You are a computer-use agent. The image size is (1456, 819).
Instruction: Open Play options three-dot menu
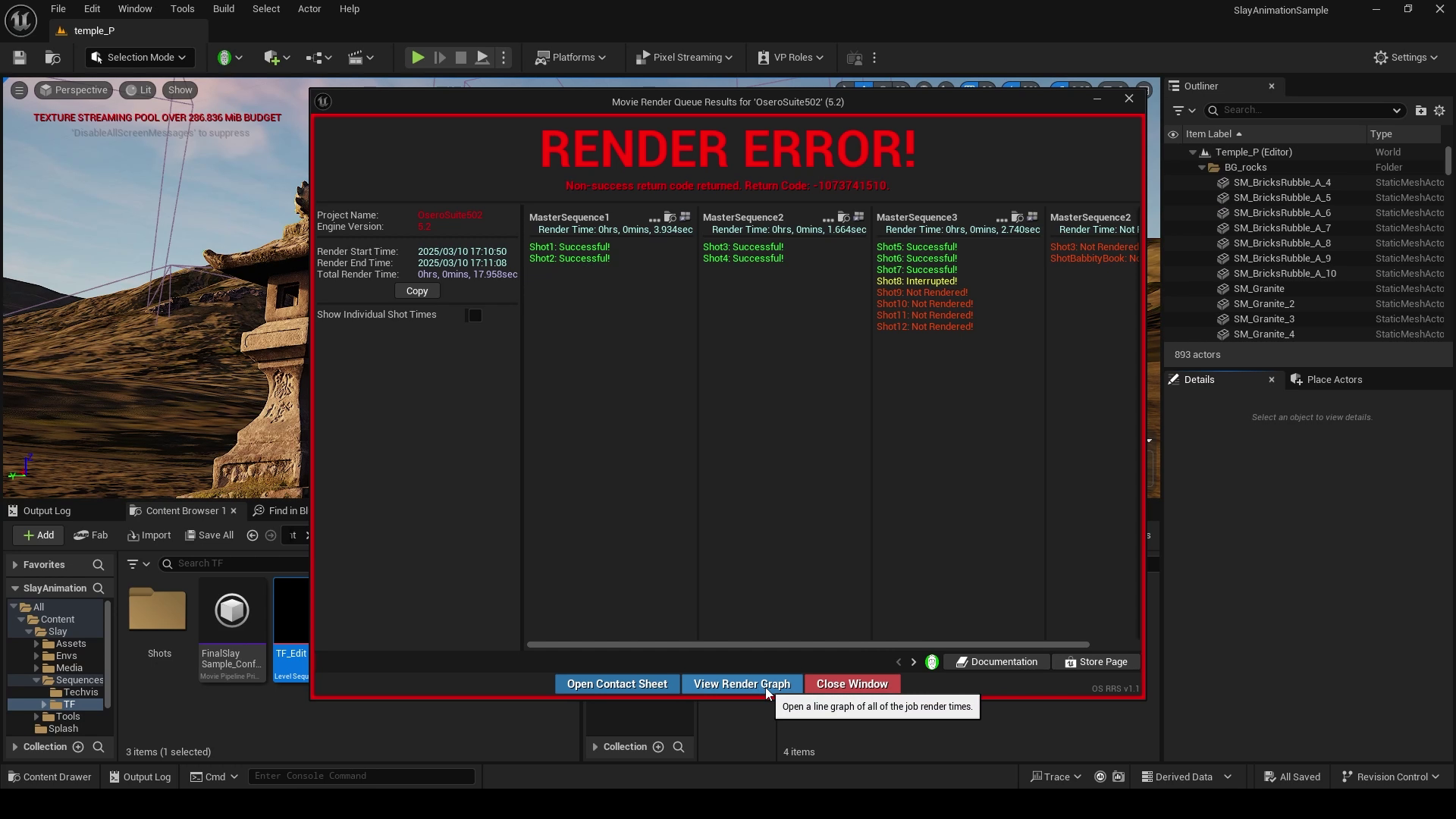pyautogui.click(x=504, y=58)
